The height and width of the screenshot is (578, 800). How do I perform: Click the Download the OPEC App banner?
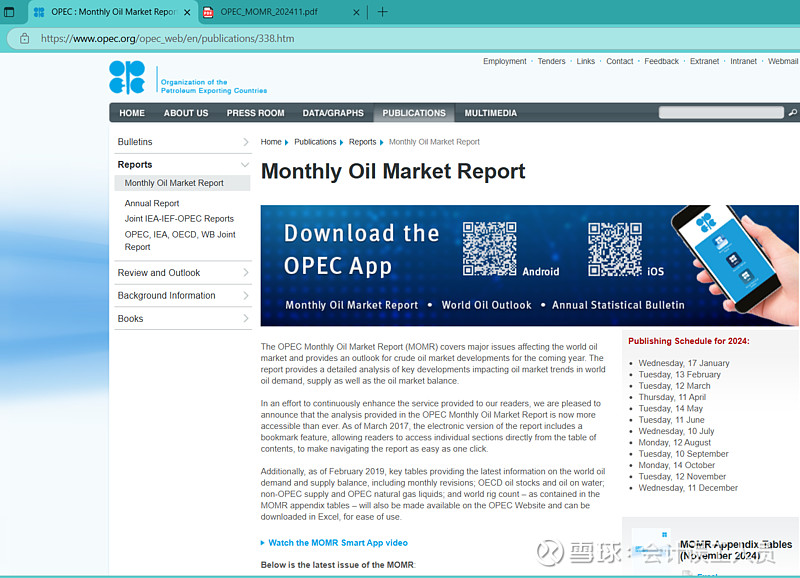click(529, 265)
